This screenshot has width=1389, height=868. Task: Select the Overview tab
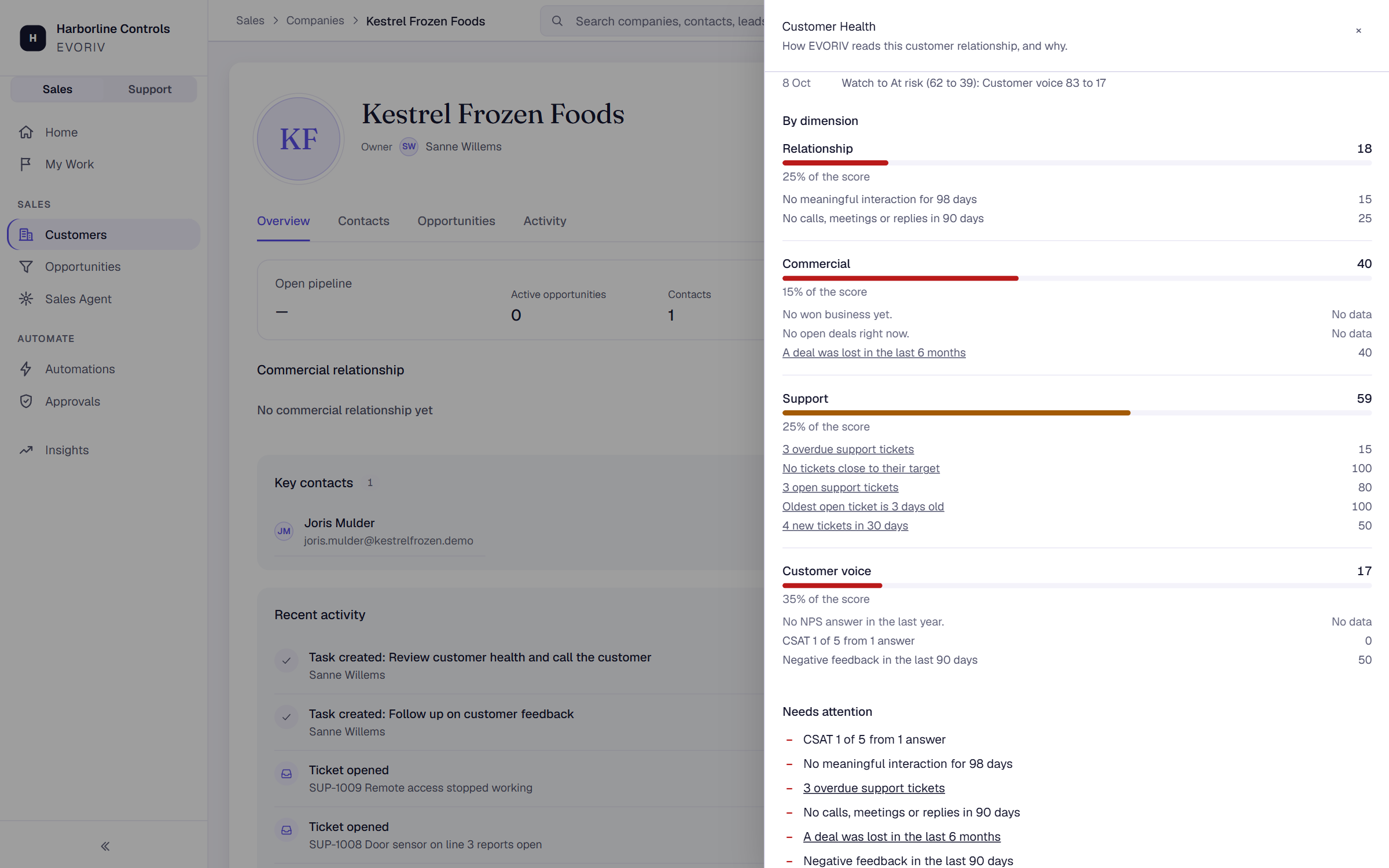click(284, 221)
